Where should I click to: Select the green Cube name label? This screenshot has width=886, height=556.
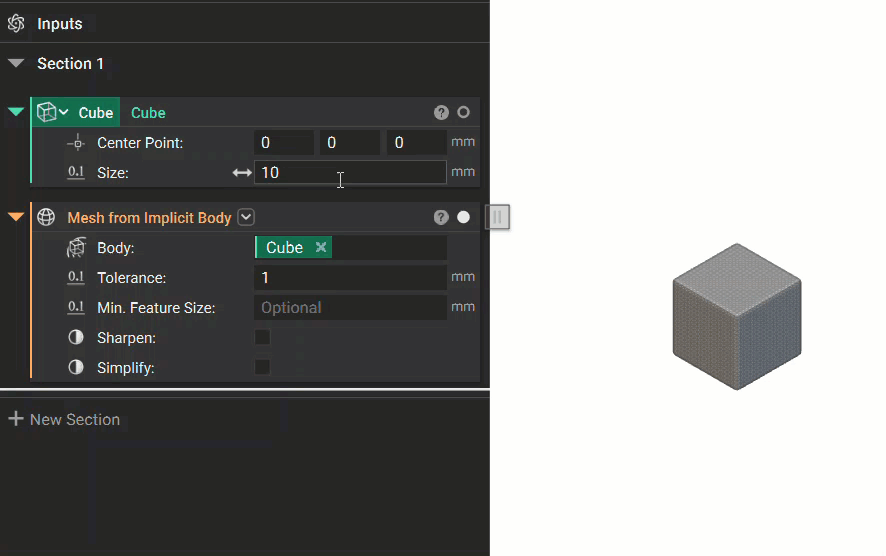point(148,112)
